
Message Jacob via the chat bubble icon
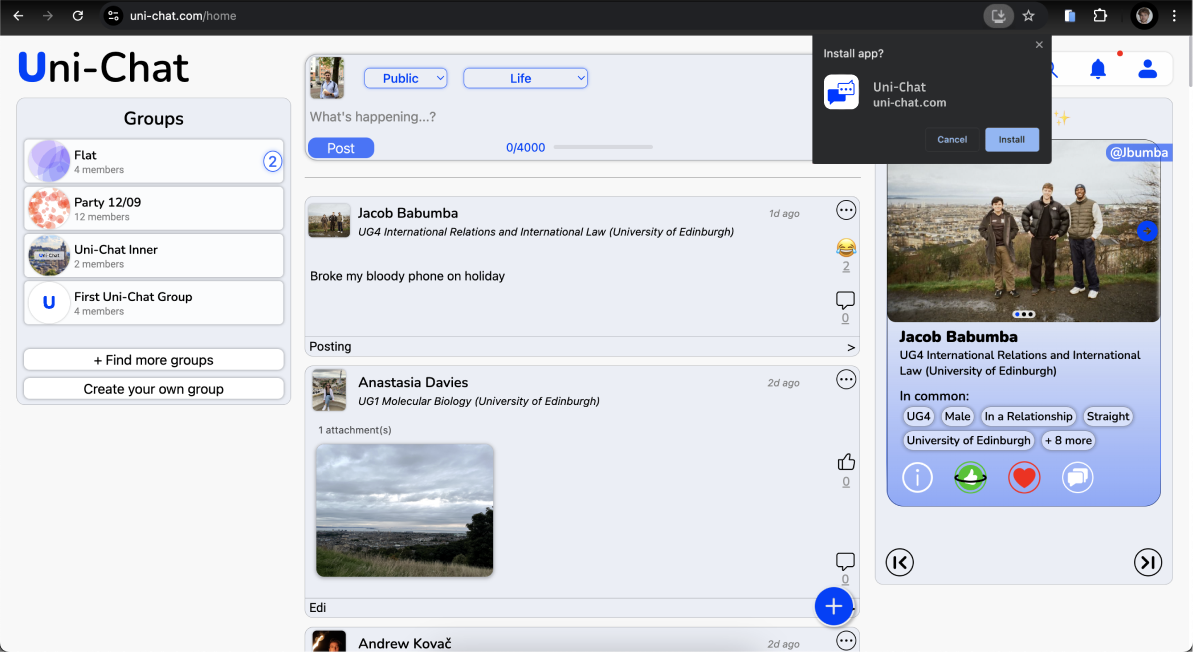(x=1078, y=477)
